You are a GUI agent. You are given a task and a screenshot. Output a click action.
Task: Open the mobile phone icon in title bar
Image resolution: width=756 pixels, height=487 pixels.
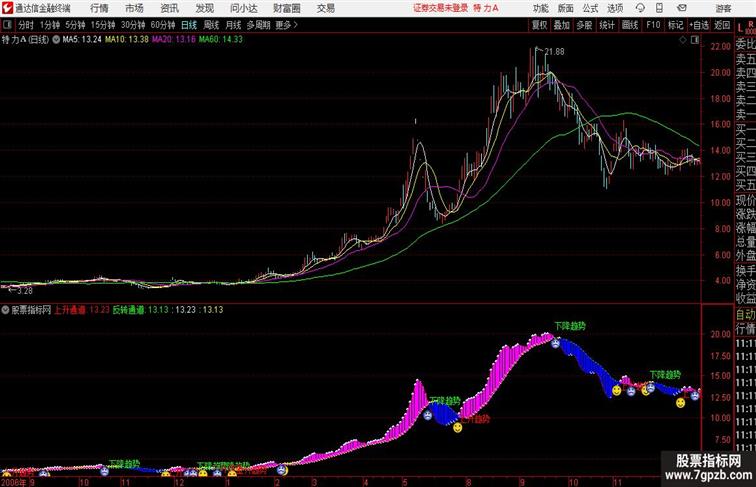[659, 8]
